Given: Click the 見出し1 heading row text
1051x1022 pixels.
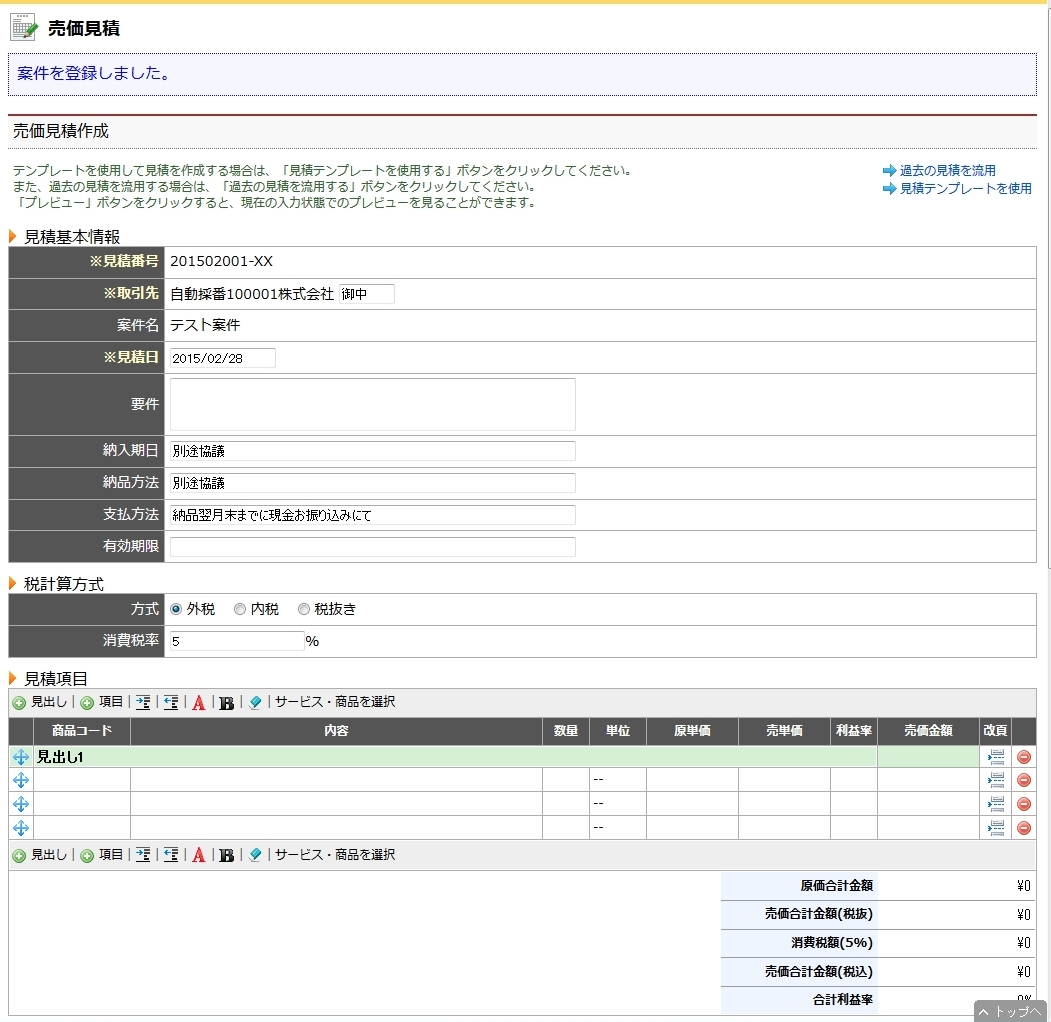Looking at the screenshot, I should [60, 757].
